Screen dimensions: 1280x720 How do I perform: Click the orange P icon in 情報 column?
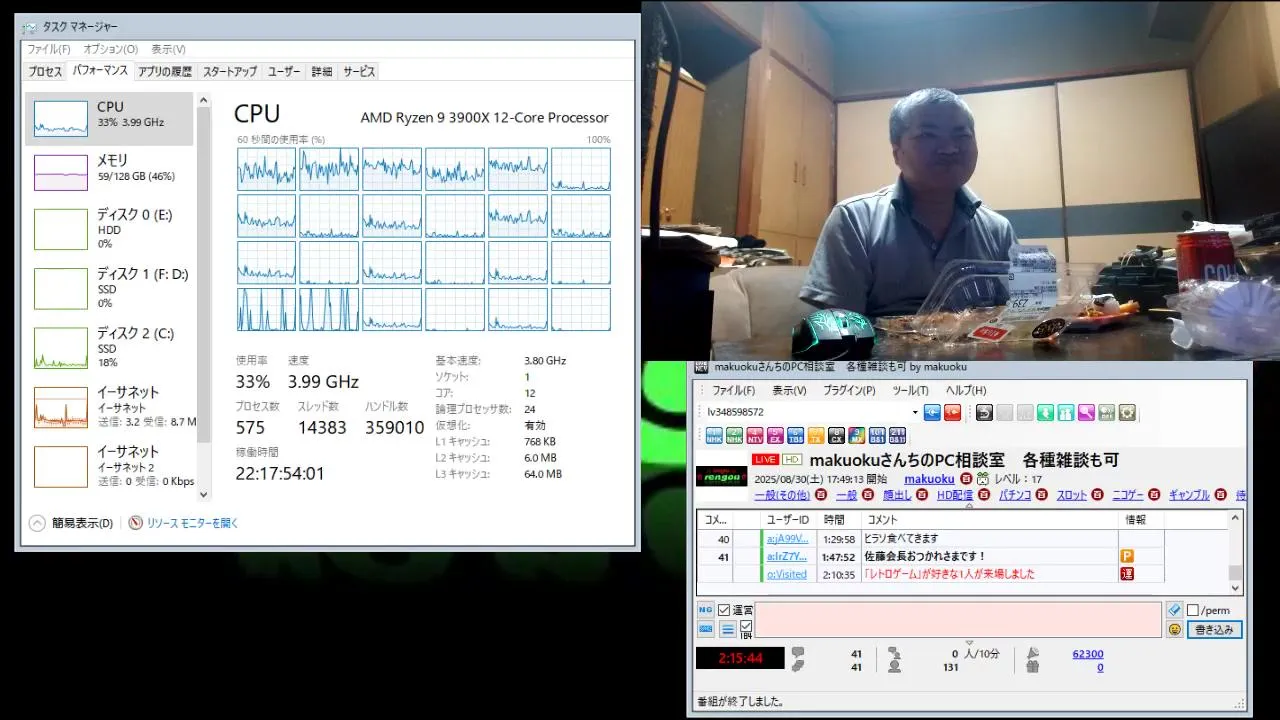coord(1127,556)
